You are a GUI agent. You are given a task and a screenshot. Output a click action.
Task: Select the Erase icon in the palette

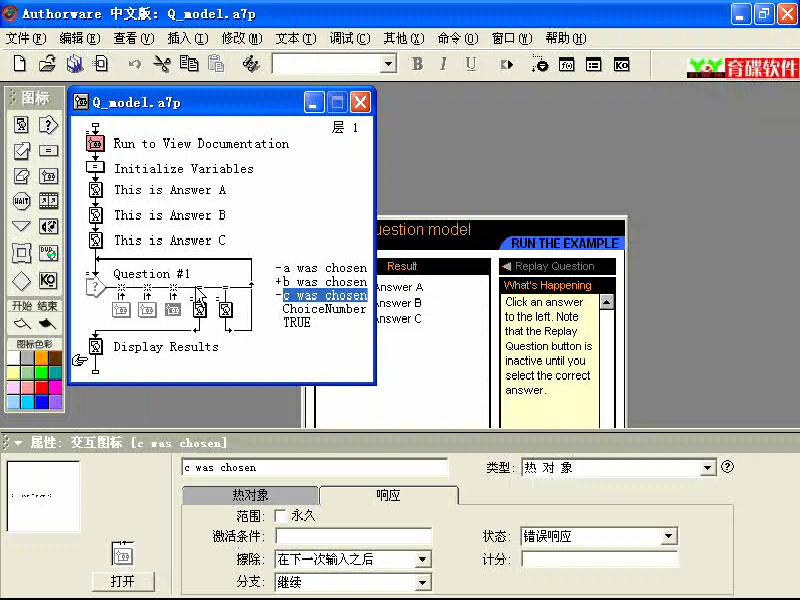point(21,176)
